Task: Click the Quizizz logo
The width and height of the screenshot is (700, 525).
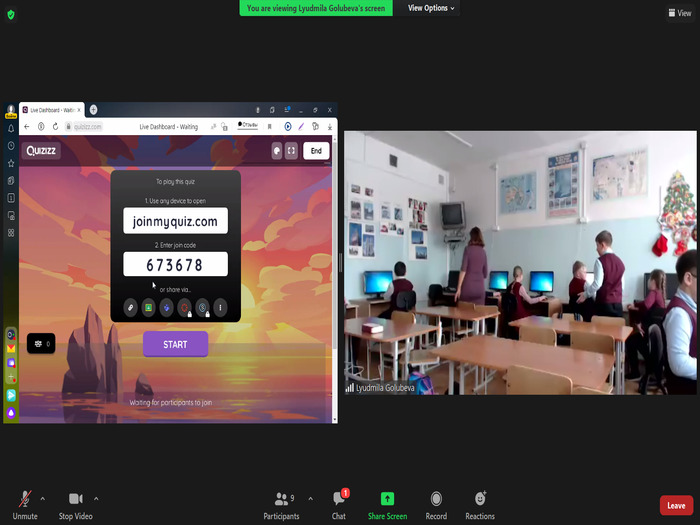Action: click(41, 150)
